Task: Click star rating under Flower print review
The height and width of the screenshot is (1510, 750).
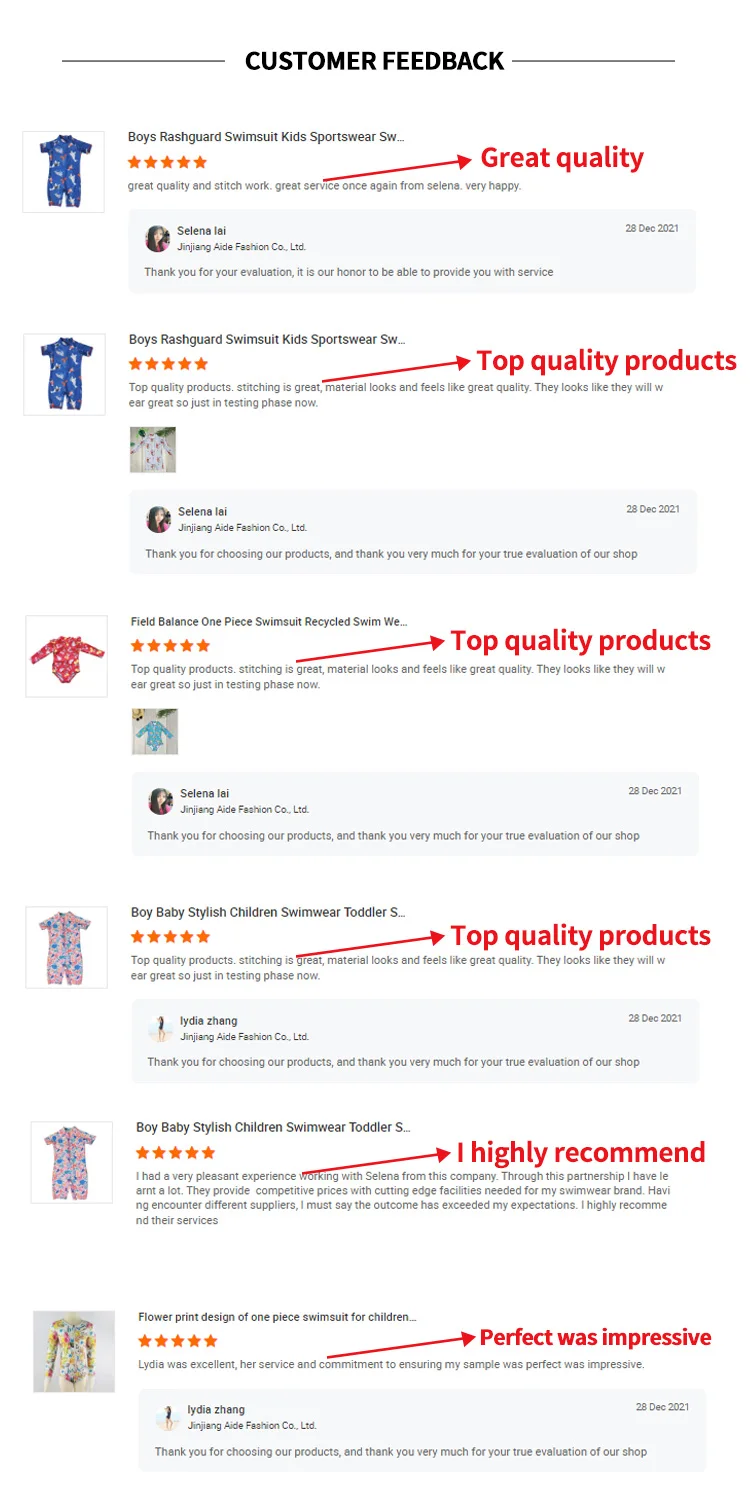Action: click(x=178, y=1341)
